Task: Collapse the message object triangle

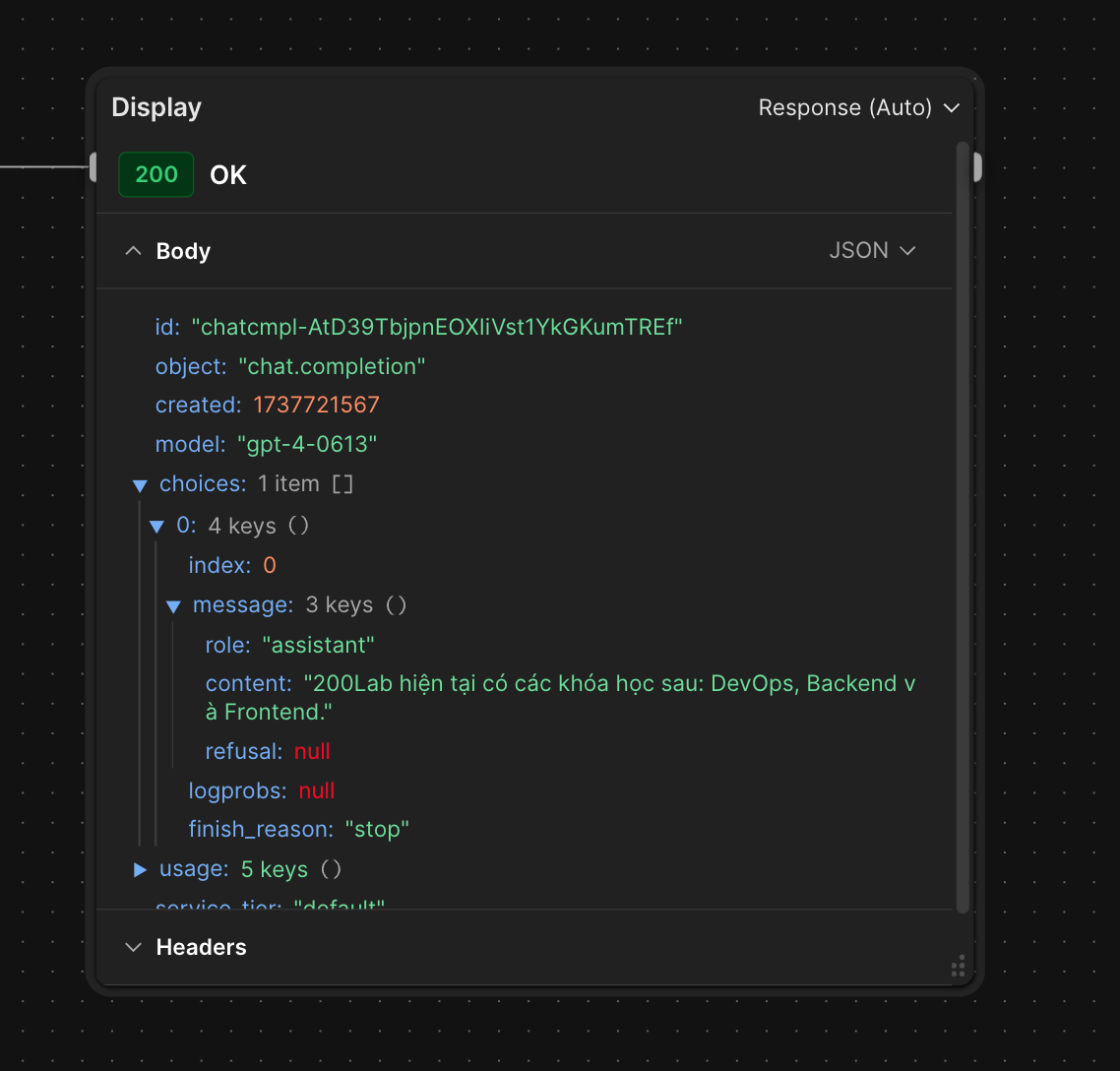Action: tap(173, 606)
